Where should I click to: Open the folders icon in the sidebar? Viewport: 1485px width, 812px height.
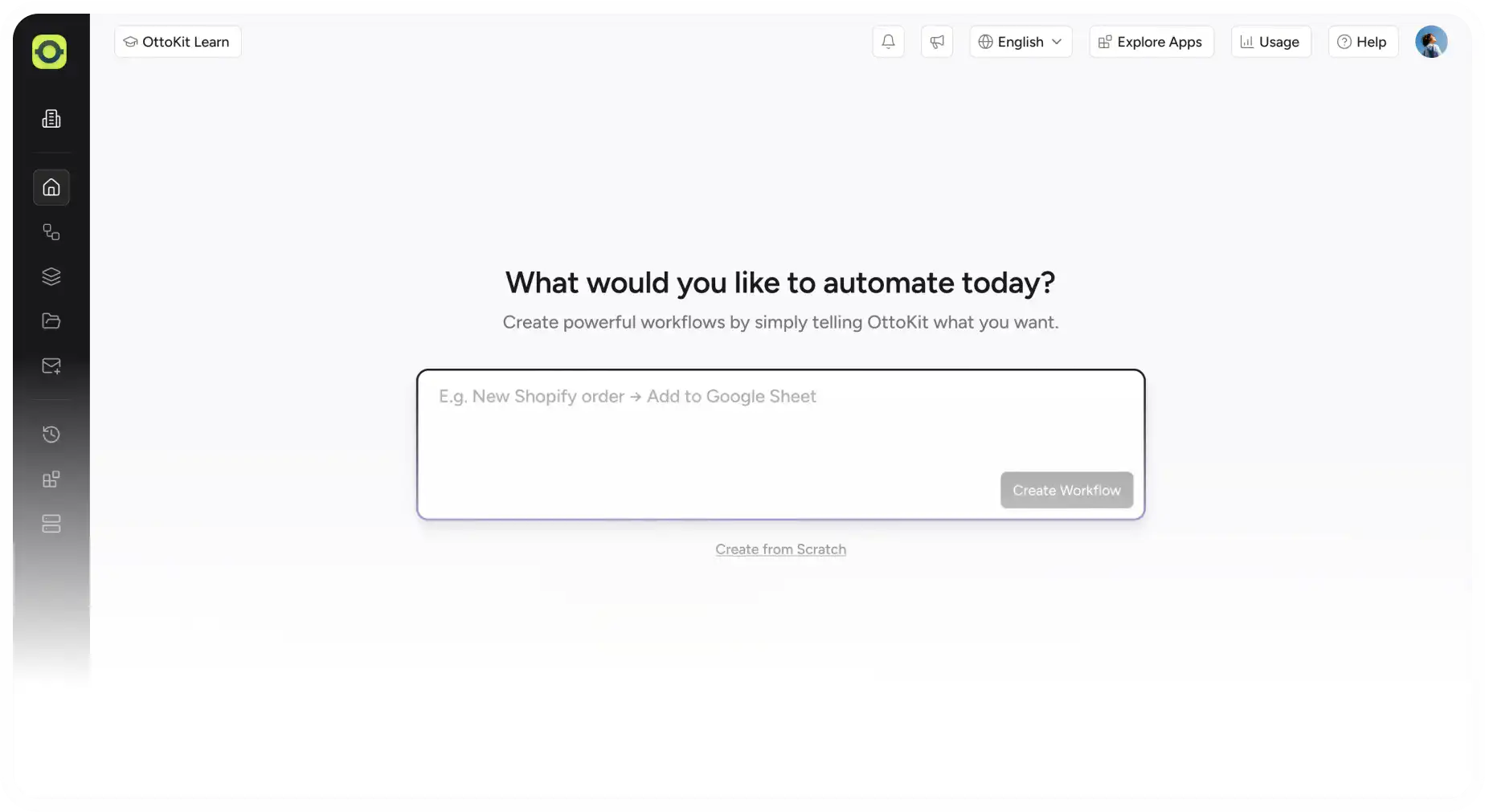[x=51, y=320]
